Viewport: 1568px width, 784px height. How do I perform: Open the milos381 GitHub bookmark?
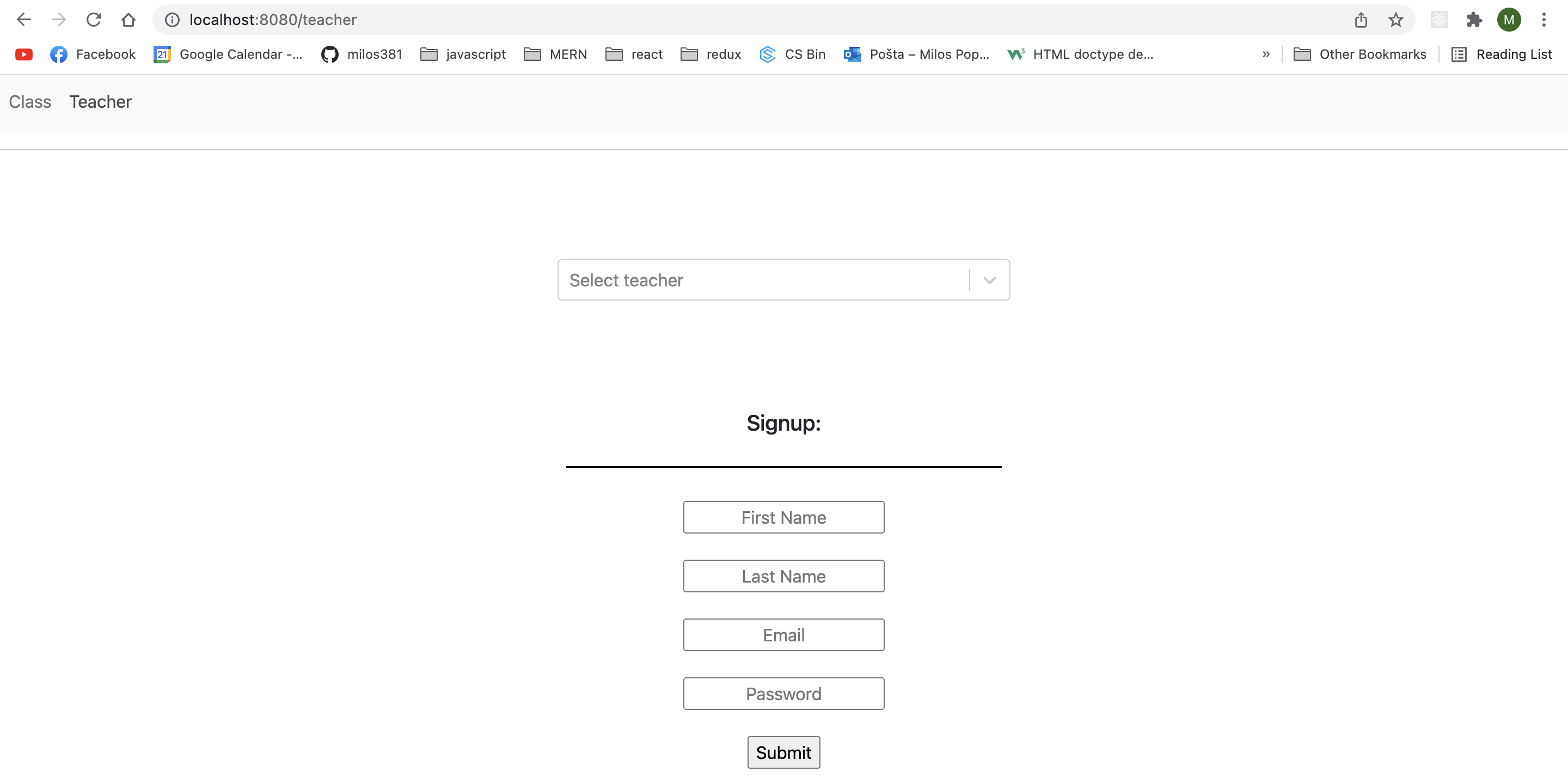click(x=362, y=54)
